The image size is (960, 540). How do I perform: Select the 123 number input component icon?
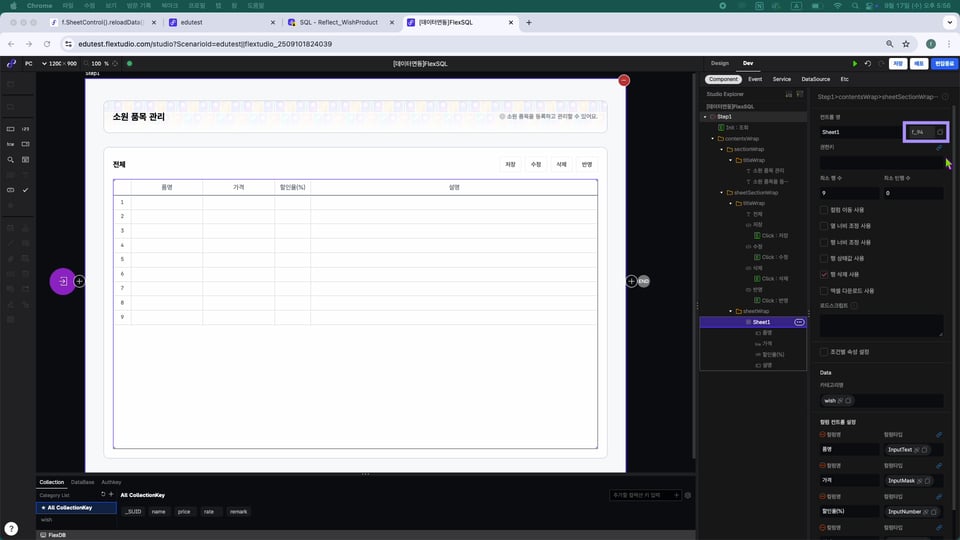(x=26, y=129)
